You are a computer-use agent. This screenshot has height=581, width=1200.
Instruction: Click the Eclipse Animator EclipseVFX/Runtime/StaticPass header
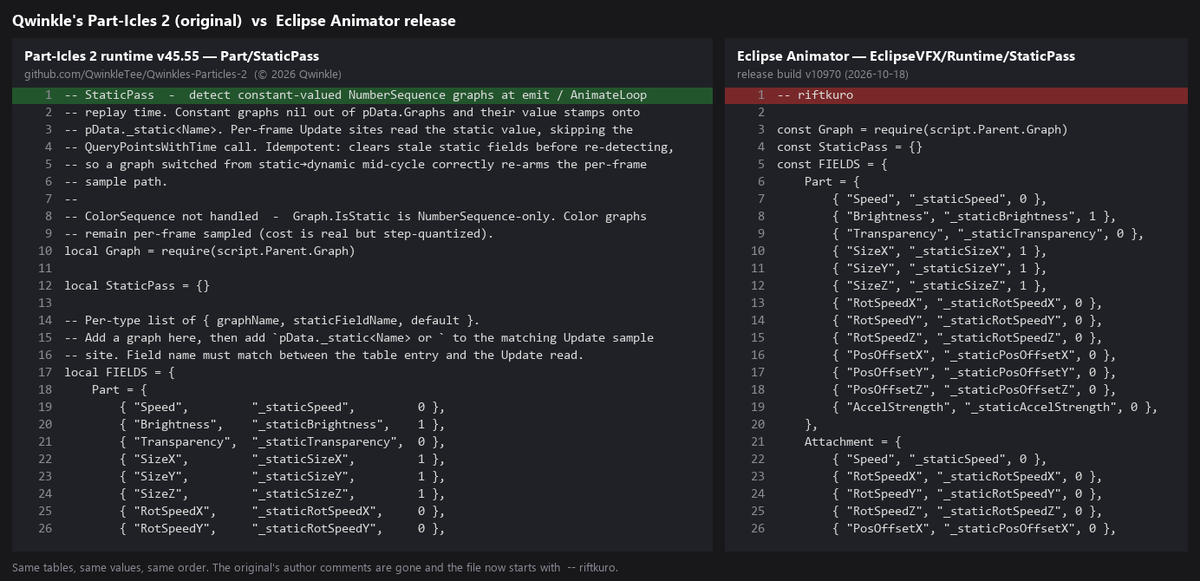point(906,56)
